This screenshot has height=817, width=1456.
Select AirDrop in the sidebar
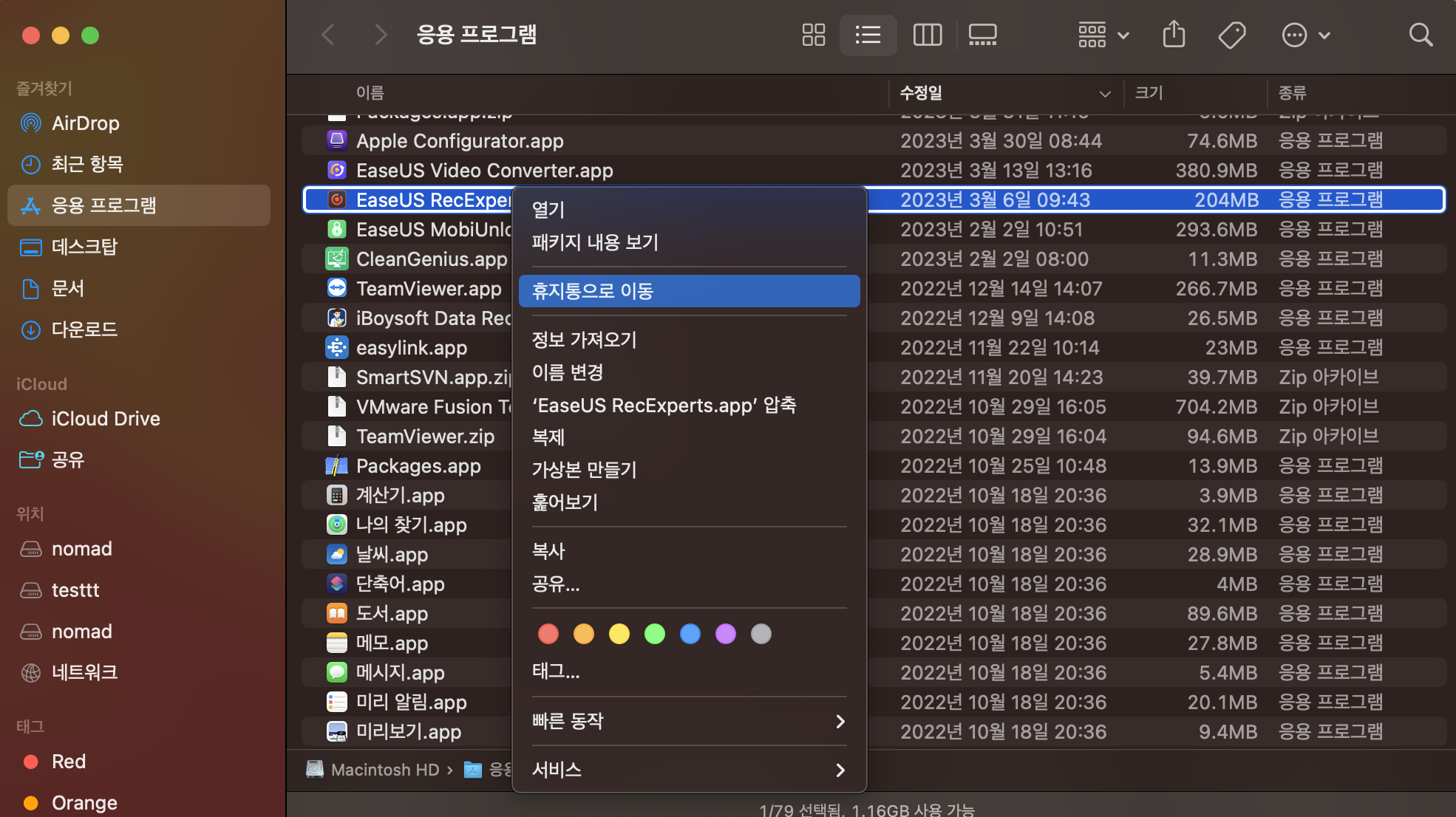(85, 123)
